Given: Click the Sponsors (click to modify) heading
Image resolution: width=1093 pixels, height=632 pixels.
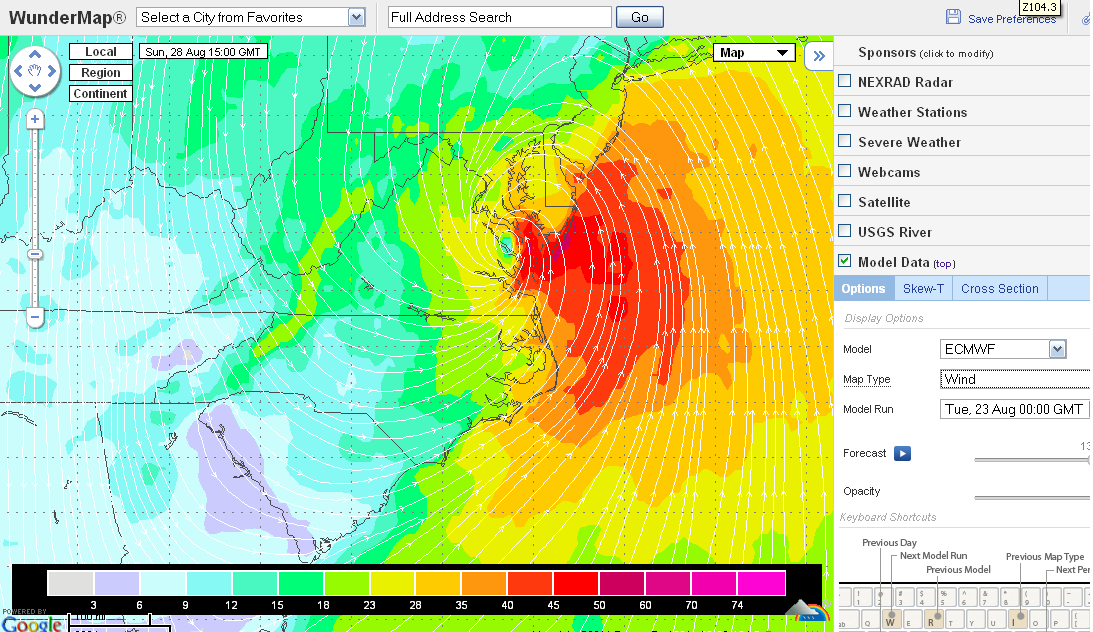Looking at the screenshot, I should click(x=926, y=53).
